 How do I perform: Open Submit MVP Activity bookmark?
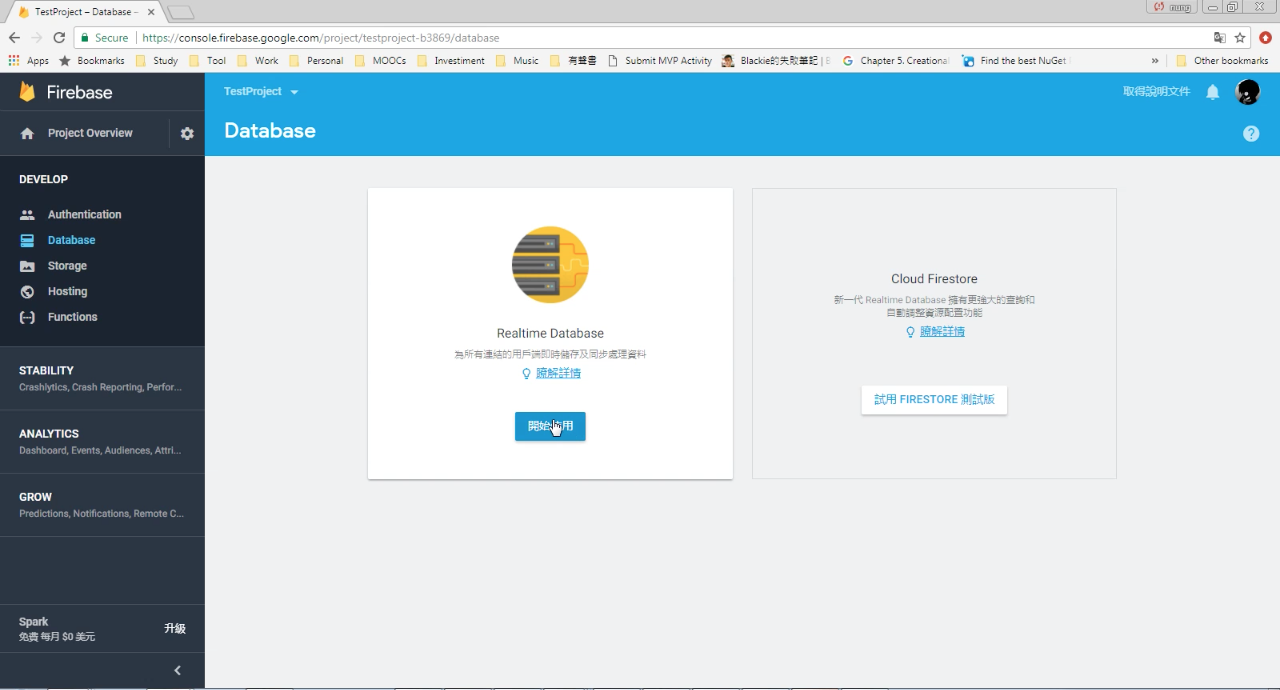[660, 60]
